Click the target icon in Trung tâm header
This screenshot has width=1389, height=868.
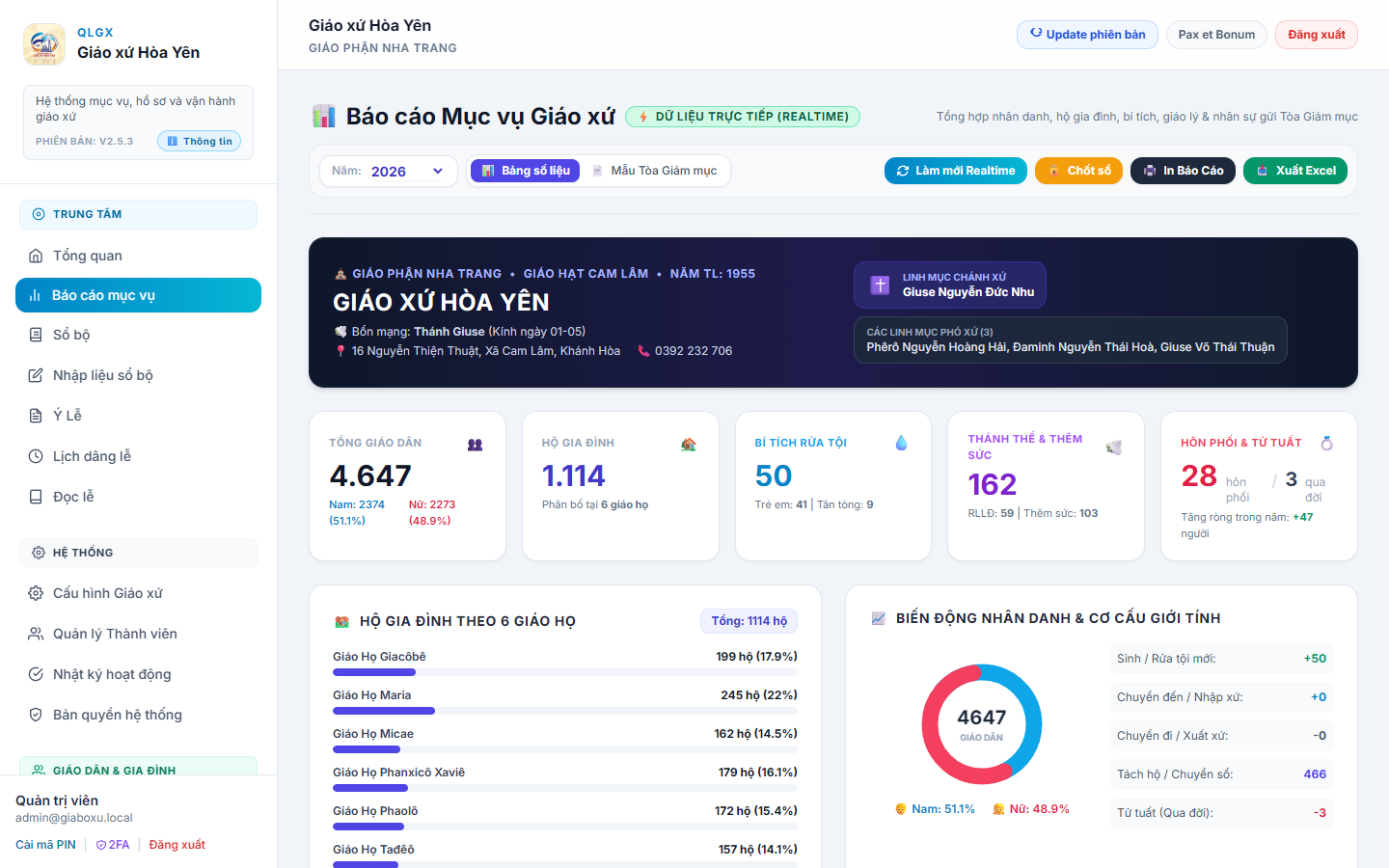click(x=39, y=214)
